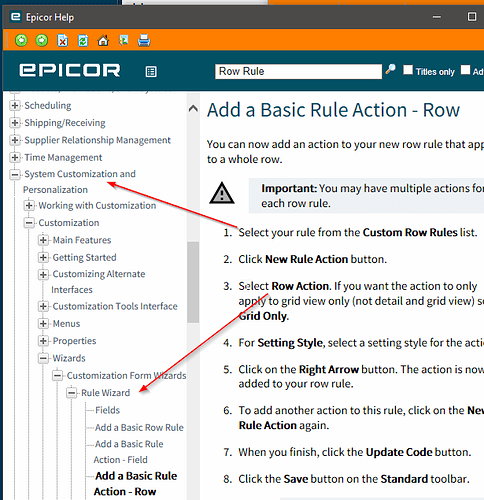Click the green Back navigation arrow

coord(21,41)
